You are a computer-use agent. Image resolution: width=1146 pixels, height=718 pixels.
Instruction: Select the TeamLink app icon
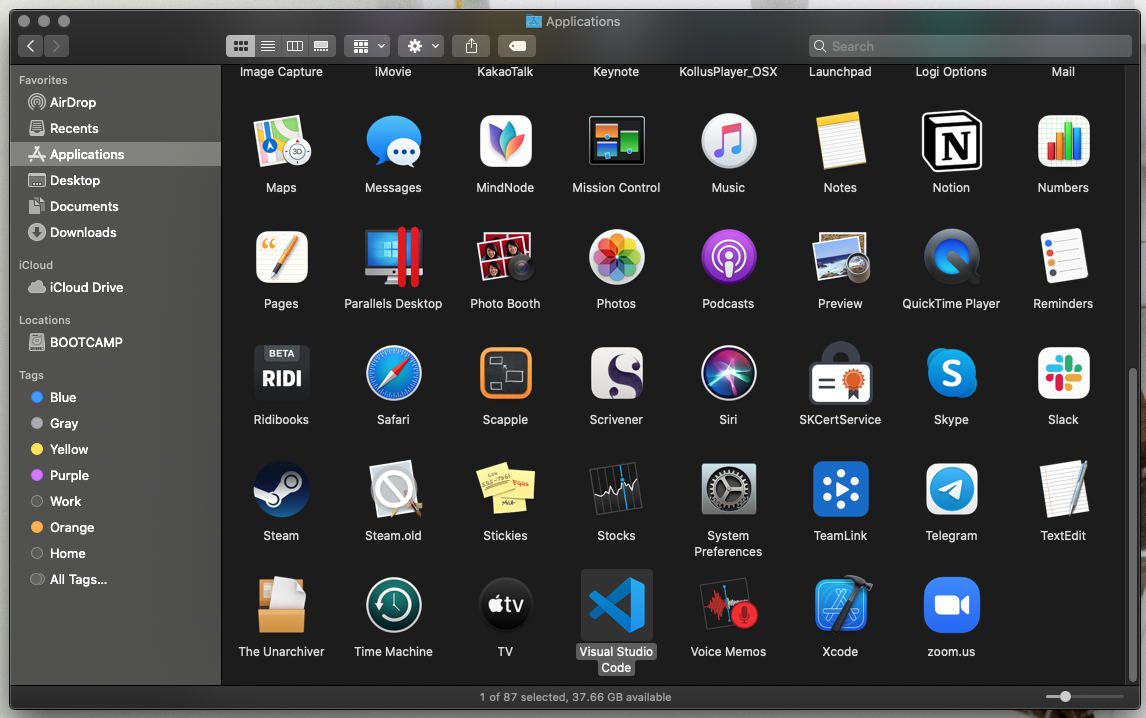click(x=840, y=489)
